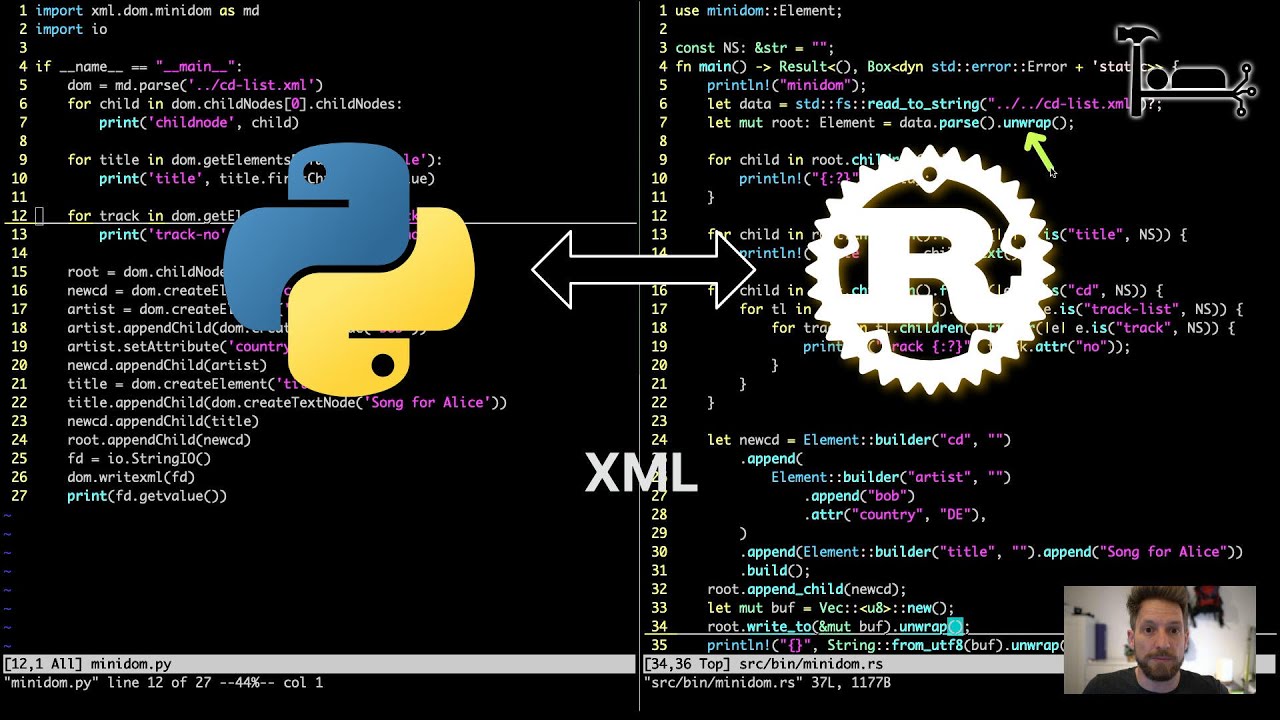Click the 'println!("minidom");' line
This screenshot has width=1280, height=720.
(787, 85)
